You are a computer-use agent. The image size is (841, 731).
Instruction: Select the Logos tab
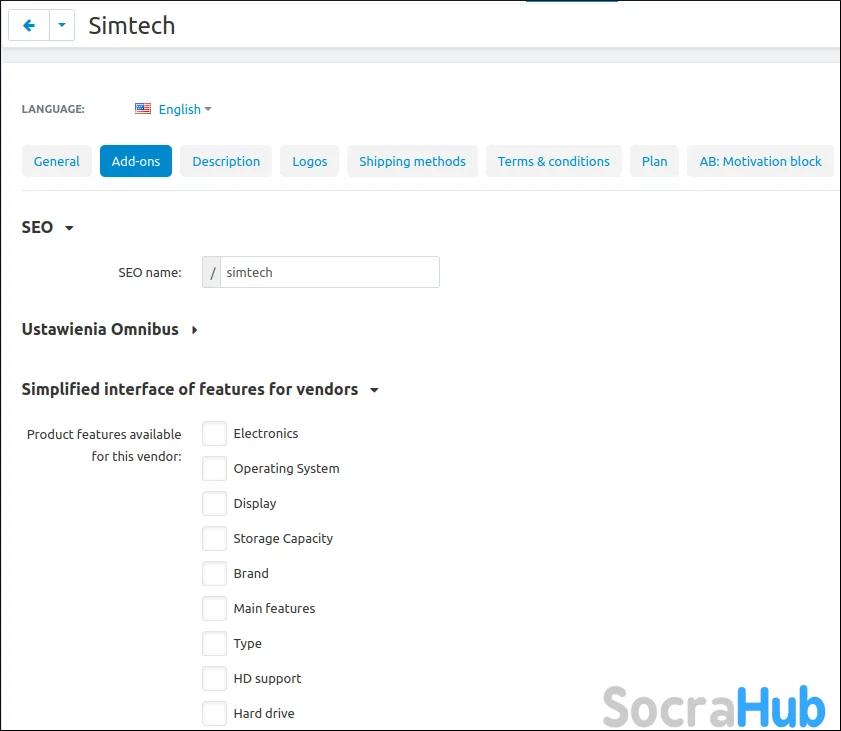tap(310, 161)
